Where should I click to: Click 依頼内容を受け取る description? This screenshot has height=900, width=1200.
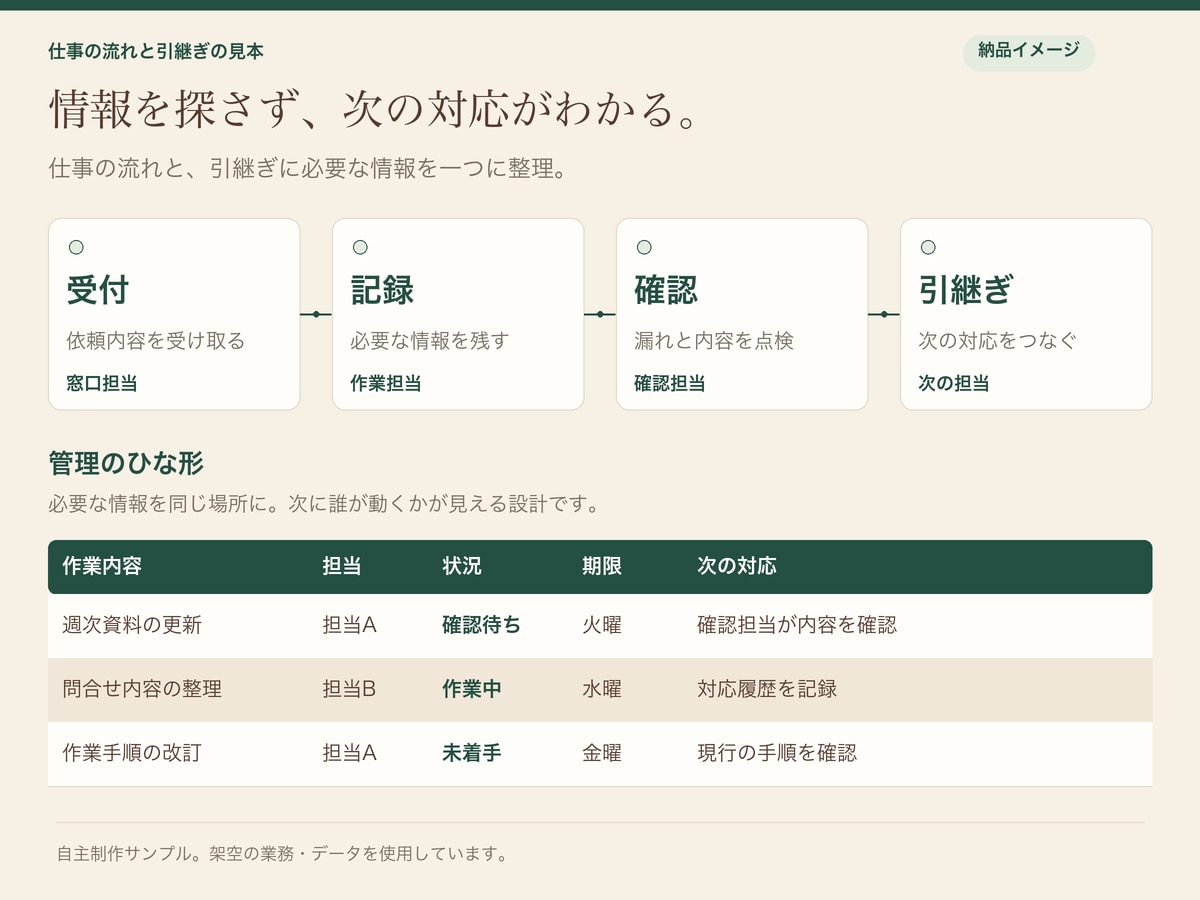coord(155,341)
